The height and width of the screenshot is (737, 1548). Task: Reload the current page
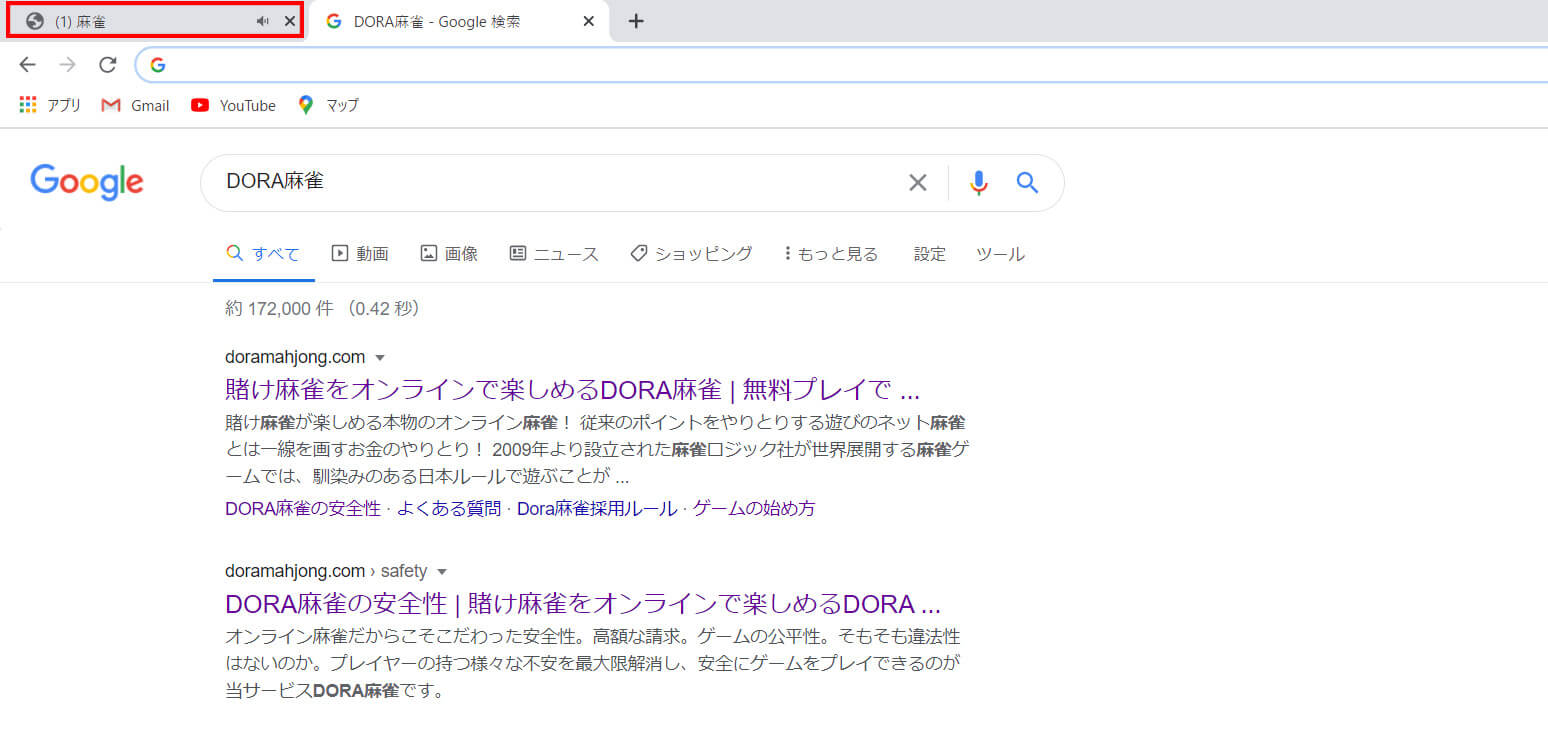(x=107, y=65)
